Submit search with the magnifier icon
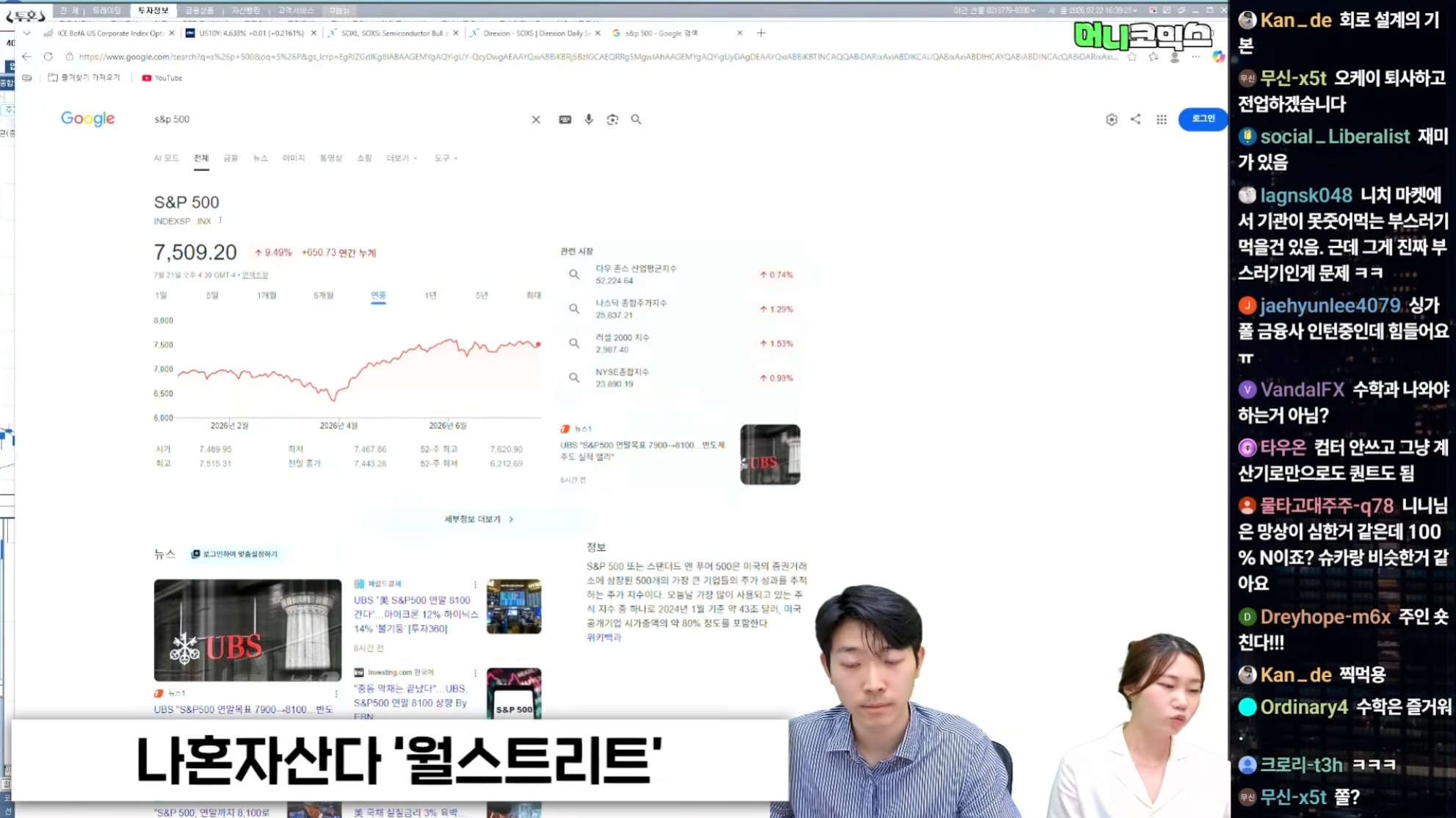 tap(636, 120)
